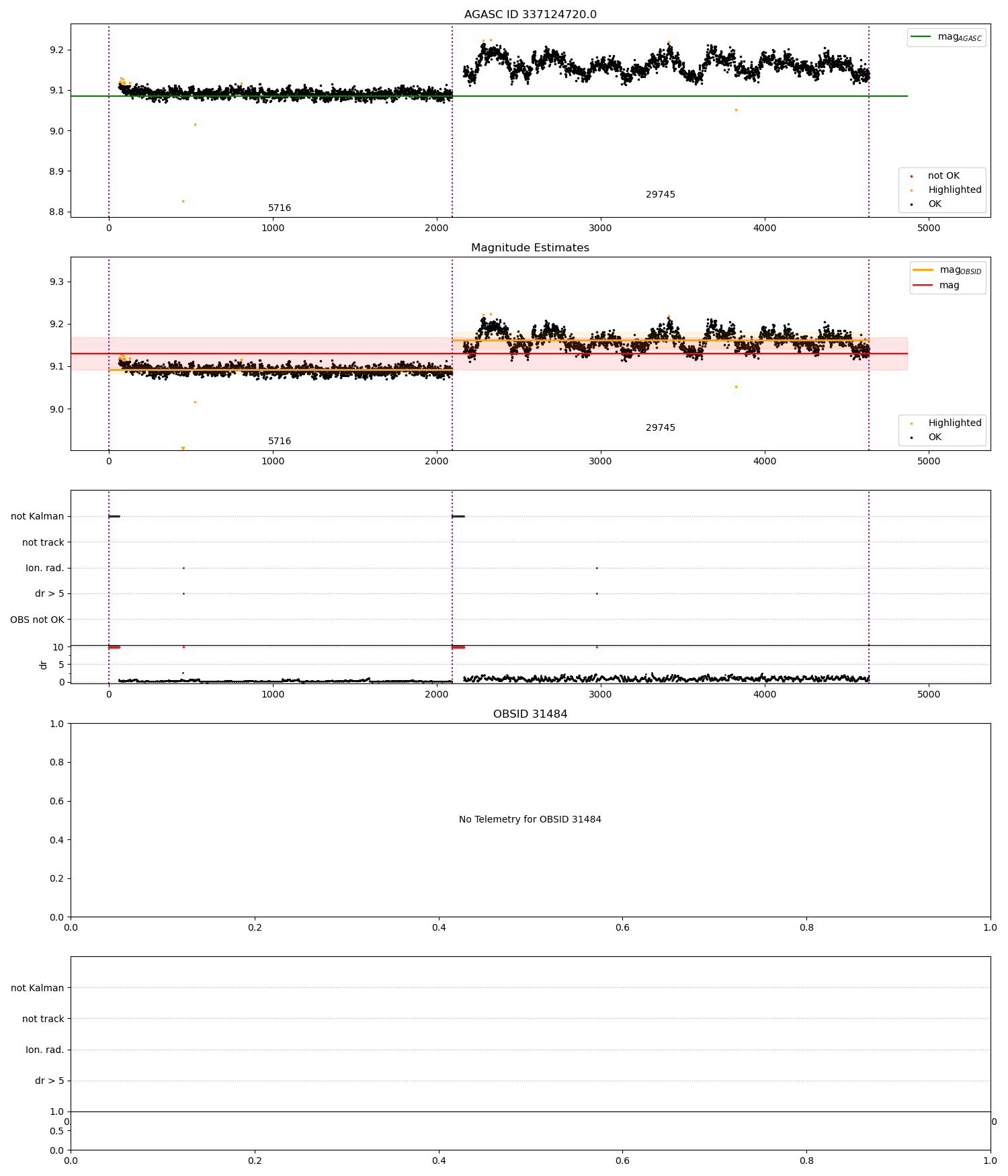
Task: Click the "dr" y-axis label
Action: click(44, 665)
